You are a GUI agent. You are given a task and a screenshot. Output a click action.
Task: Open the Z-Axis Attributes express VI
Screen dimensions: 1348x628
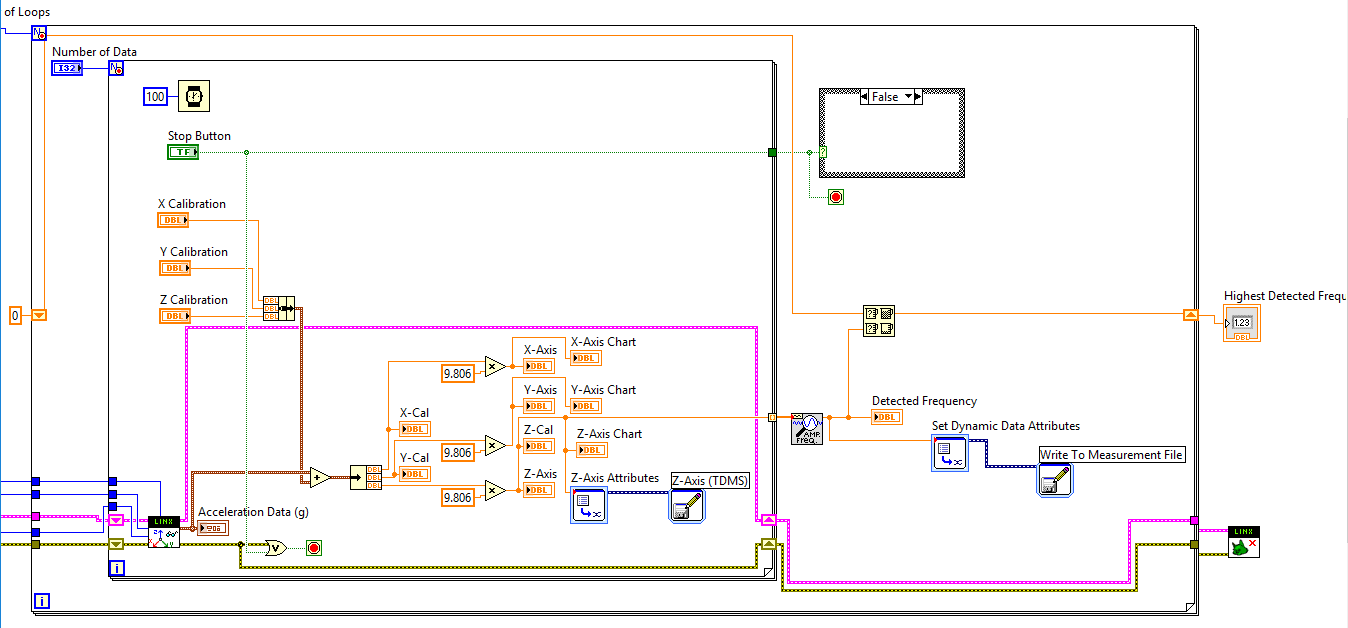(588, 506)
